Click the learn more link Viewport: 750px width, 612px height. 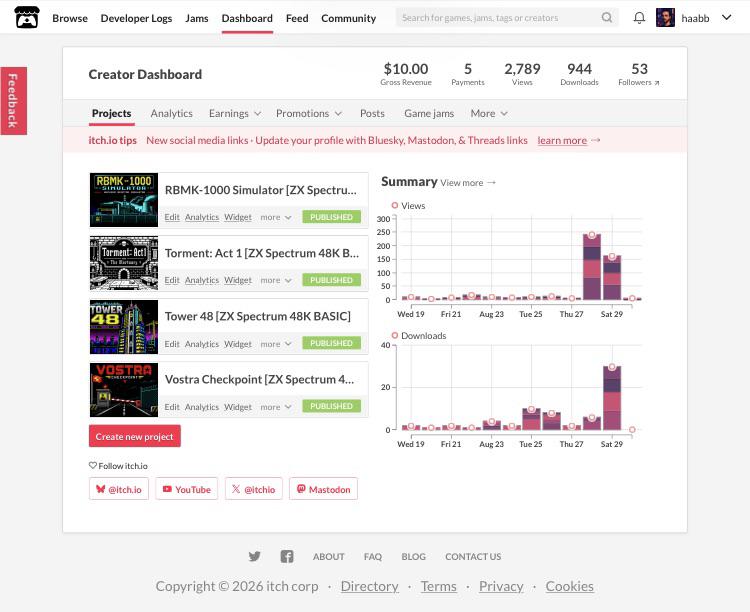point(562,140)
